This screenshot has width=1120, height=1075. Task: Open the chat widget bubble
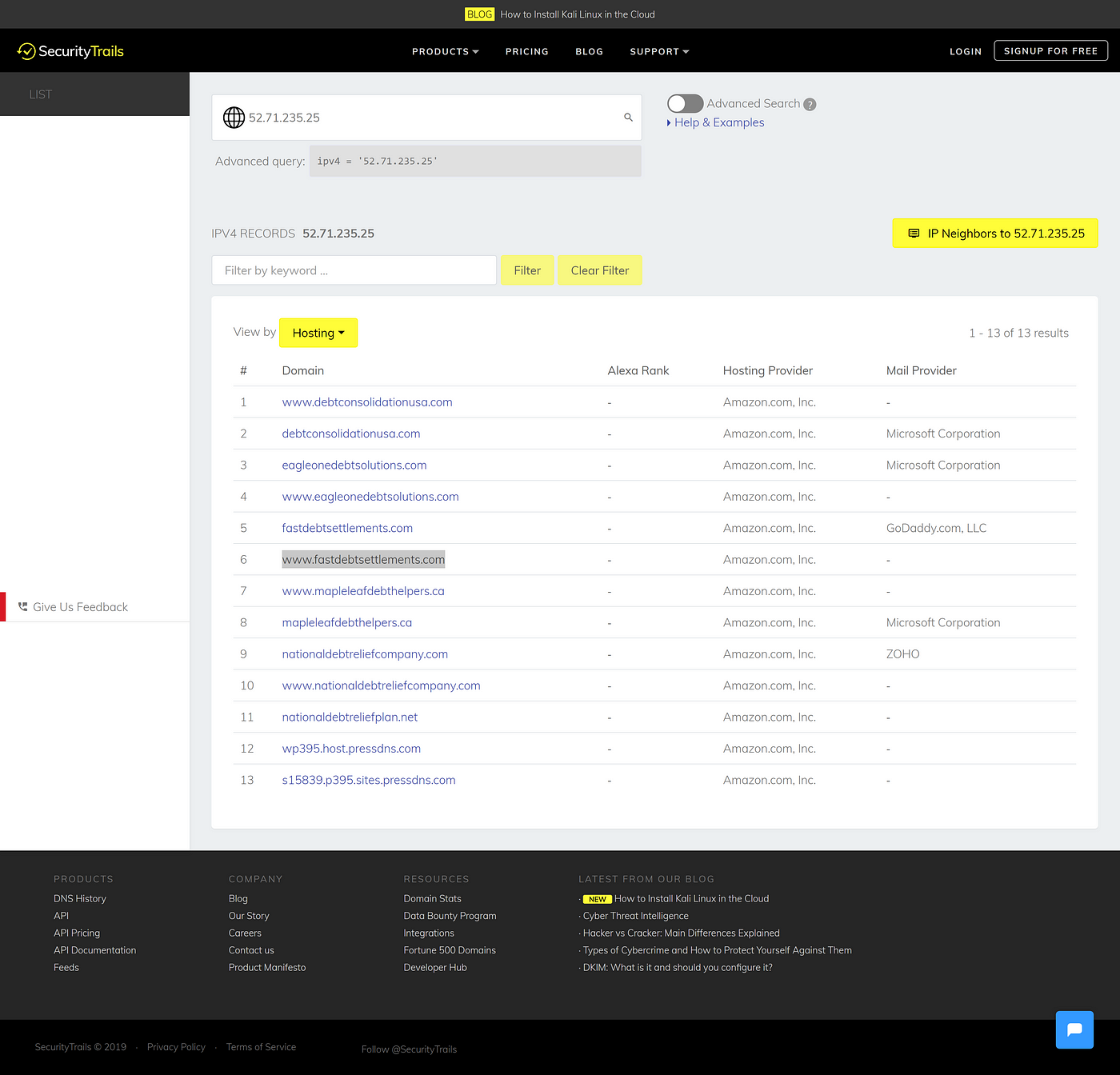pos(1074,1029)
